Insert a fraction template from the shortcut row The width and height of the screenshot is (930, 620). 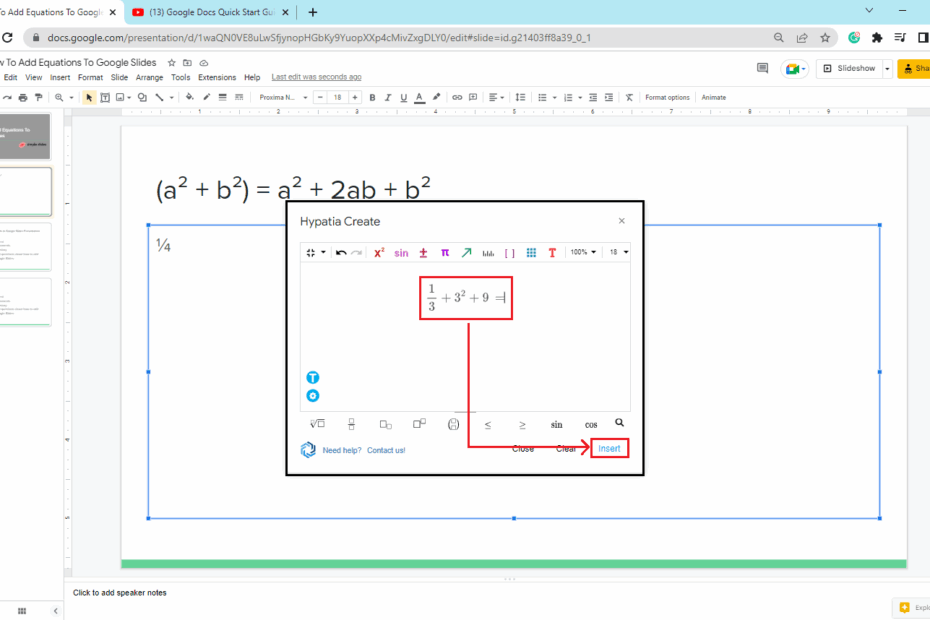(x=352, y=424)
